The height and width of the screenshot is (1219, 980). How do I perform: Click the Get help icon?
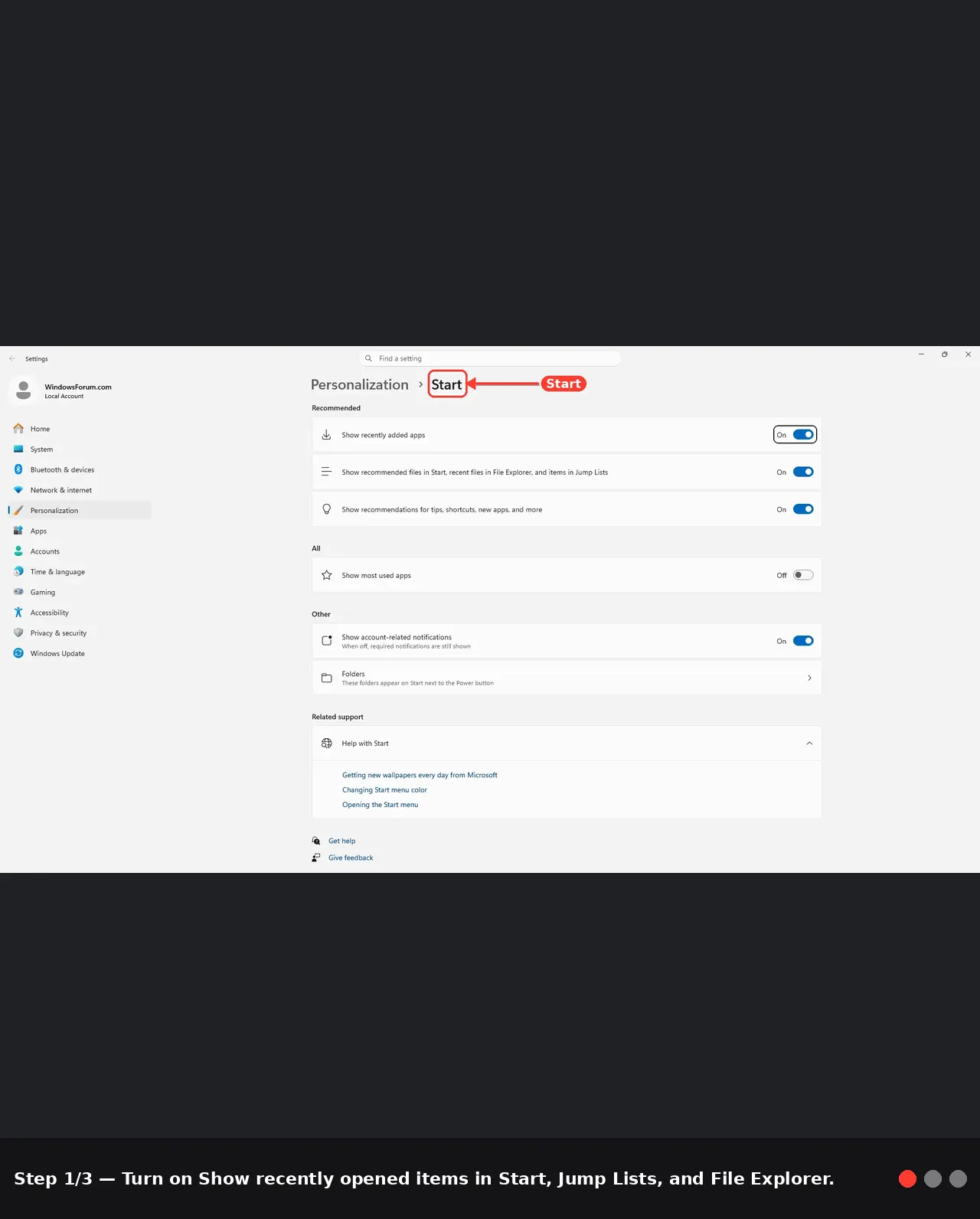click(x=316, y=841)
